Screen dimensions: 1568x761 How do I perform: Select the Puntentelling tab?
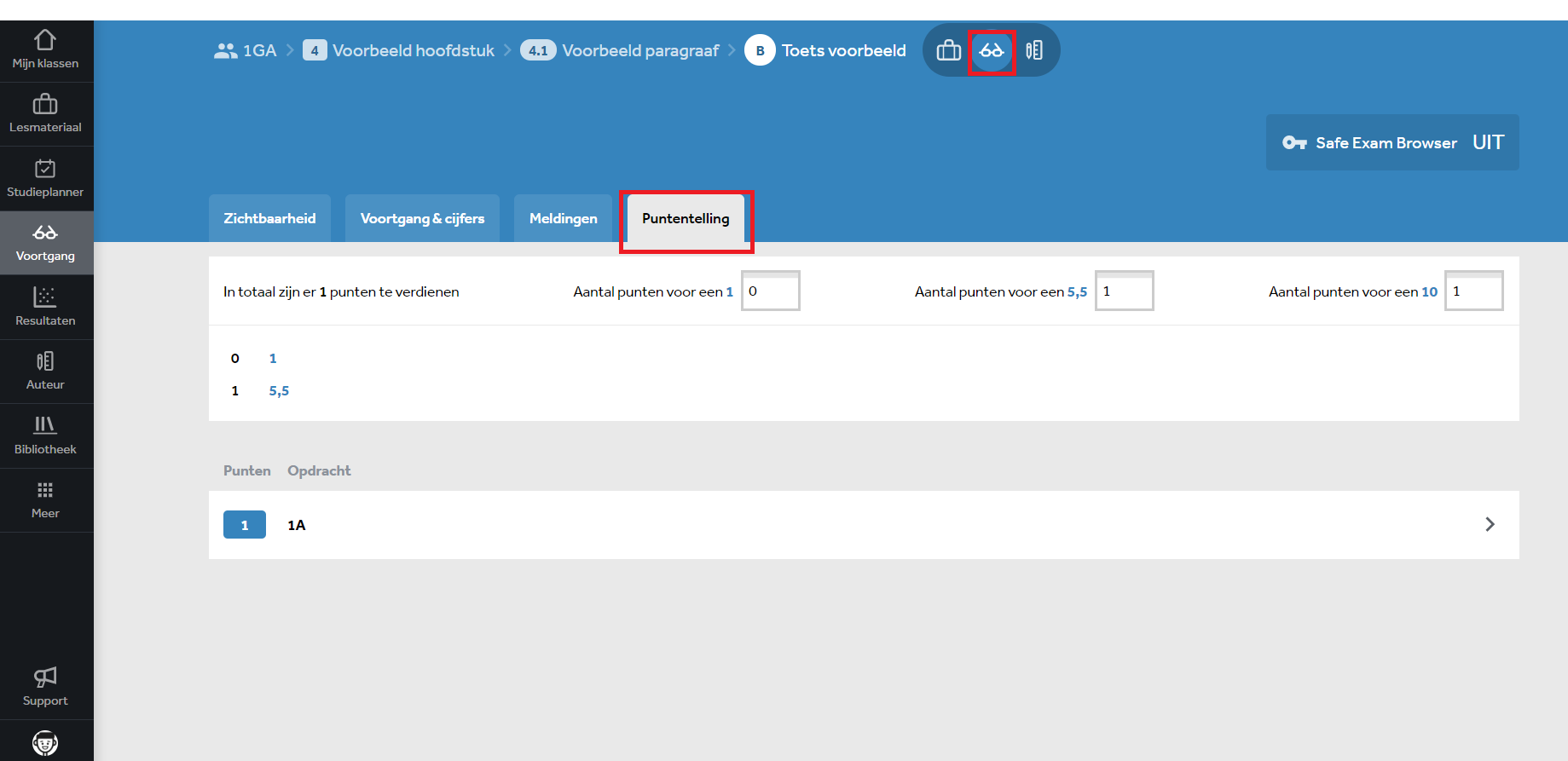click(x=686, y=218)
